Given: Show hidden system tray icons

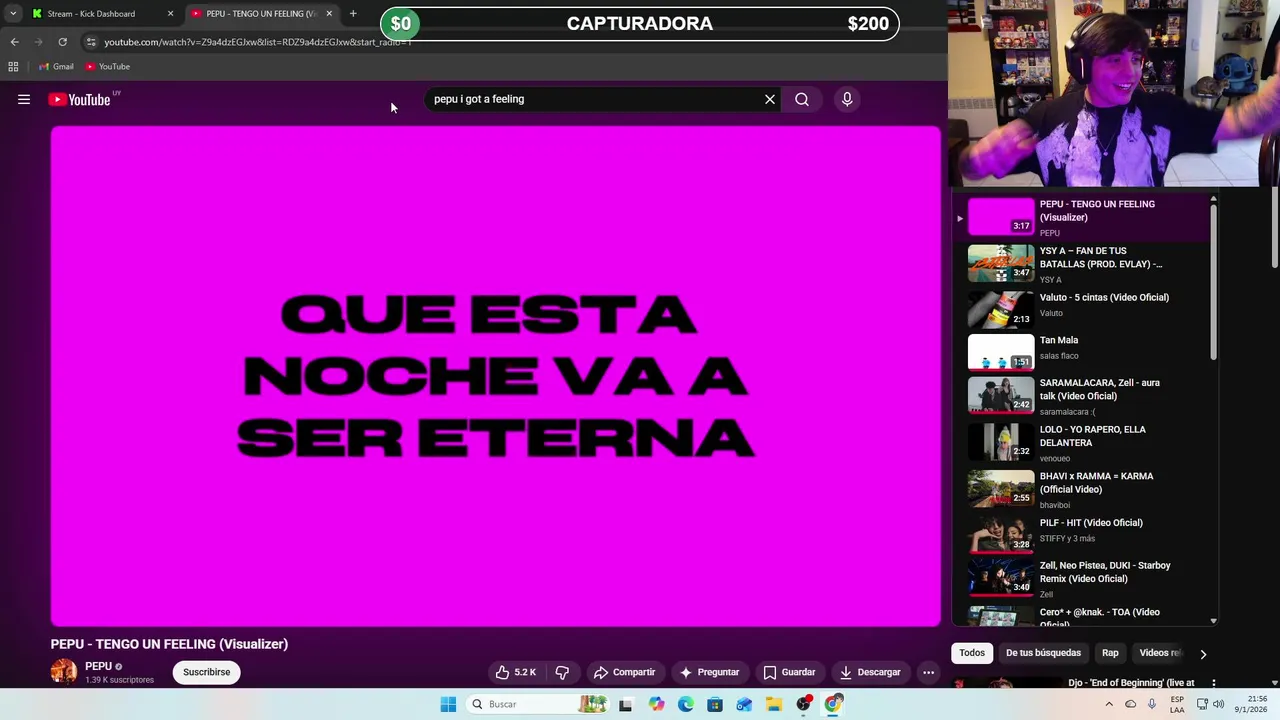Looking at the screenshot, I should click(1108, 704).
